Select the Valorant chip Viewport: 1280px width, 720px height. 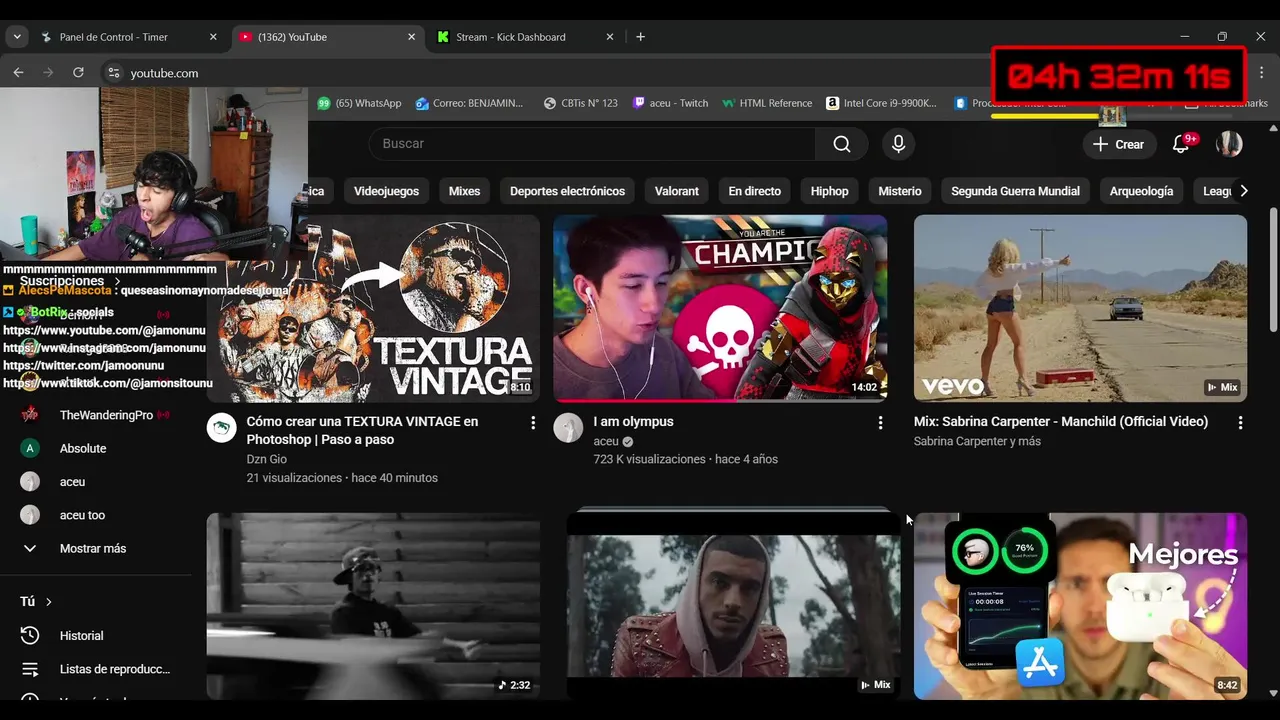(x=677, y=191)
